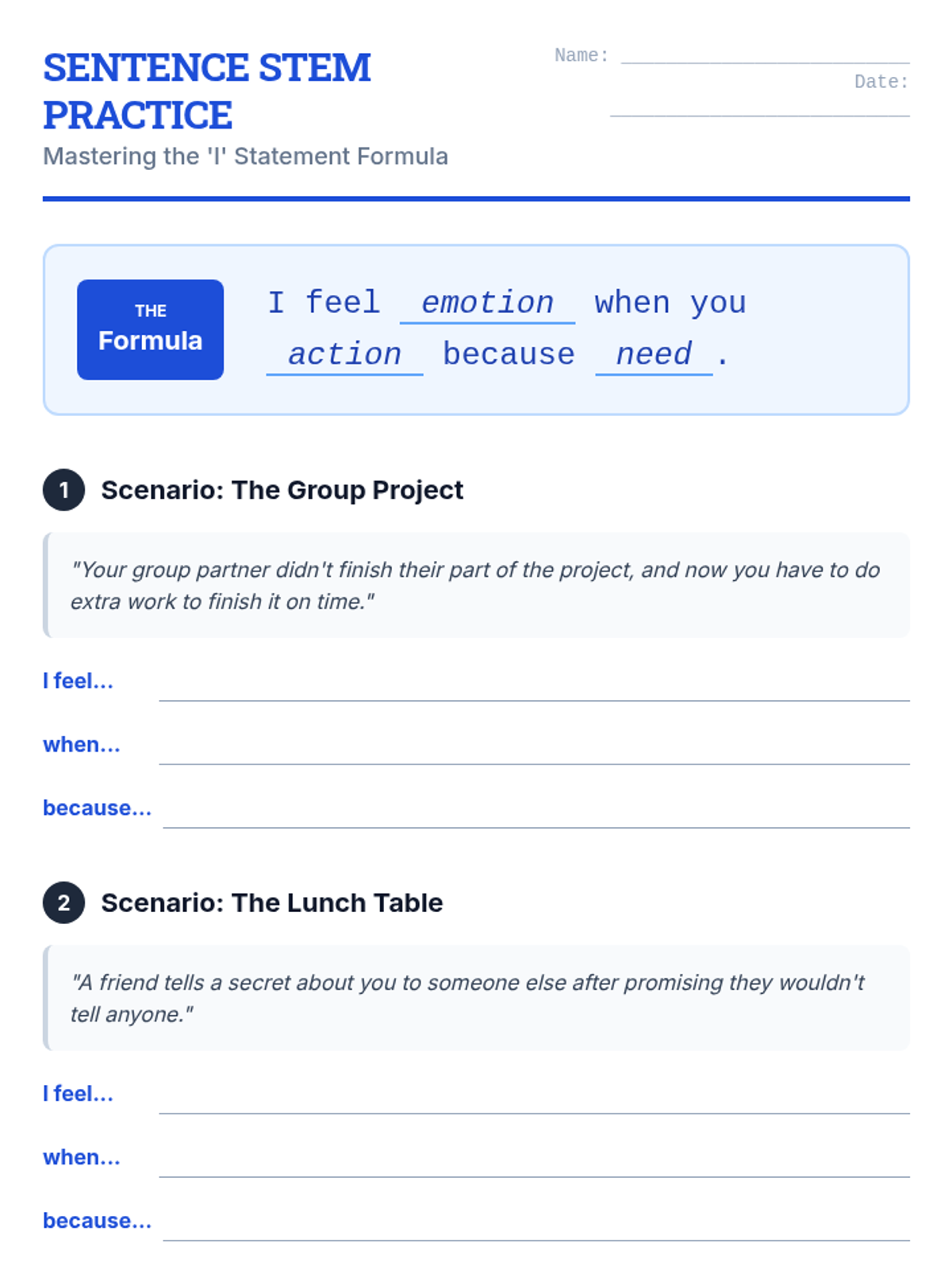Click Lunch Table 'because...' answer line
This screenshot has height=1270, width=952.
click(536, 1226)
